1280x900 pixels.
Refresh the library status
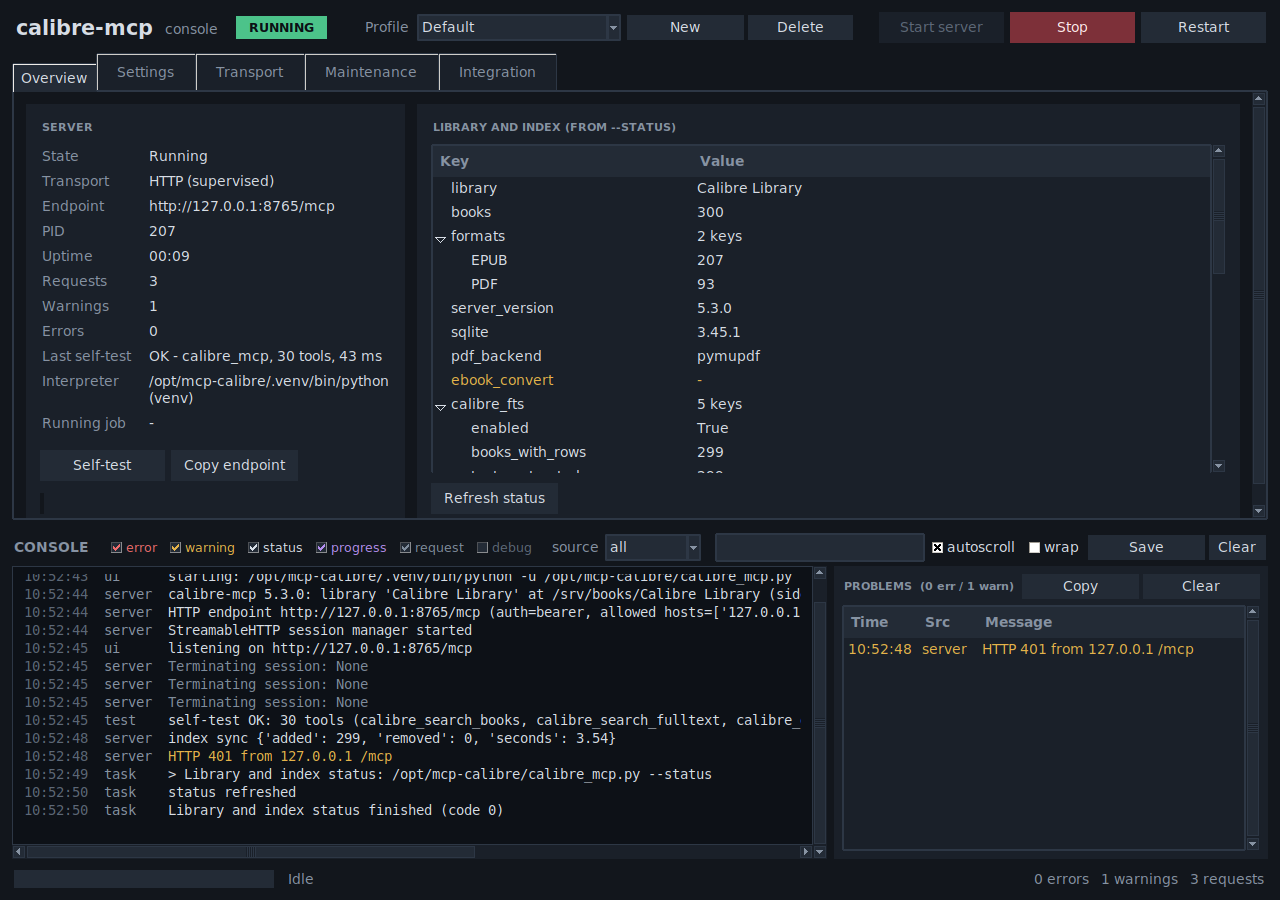(x=495, y=498)
